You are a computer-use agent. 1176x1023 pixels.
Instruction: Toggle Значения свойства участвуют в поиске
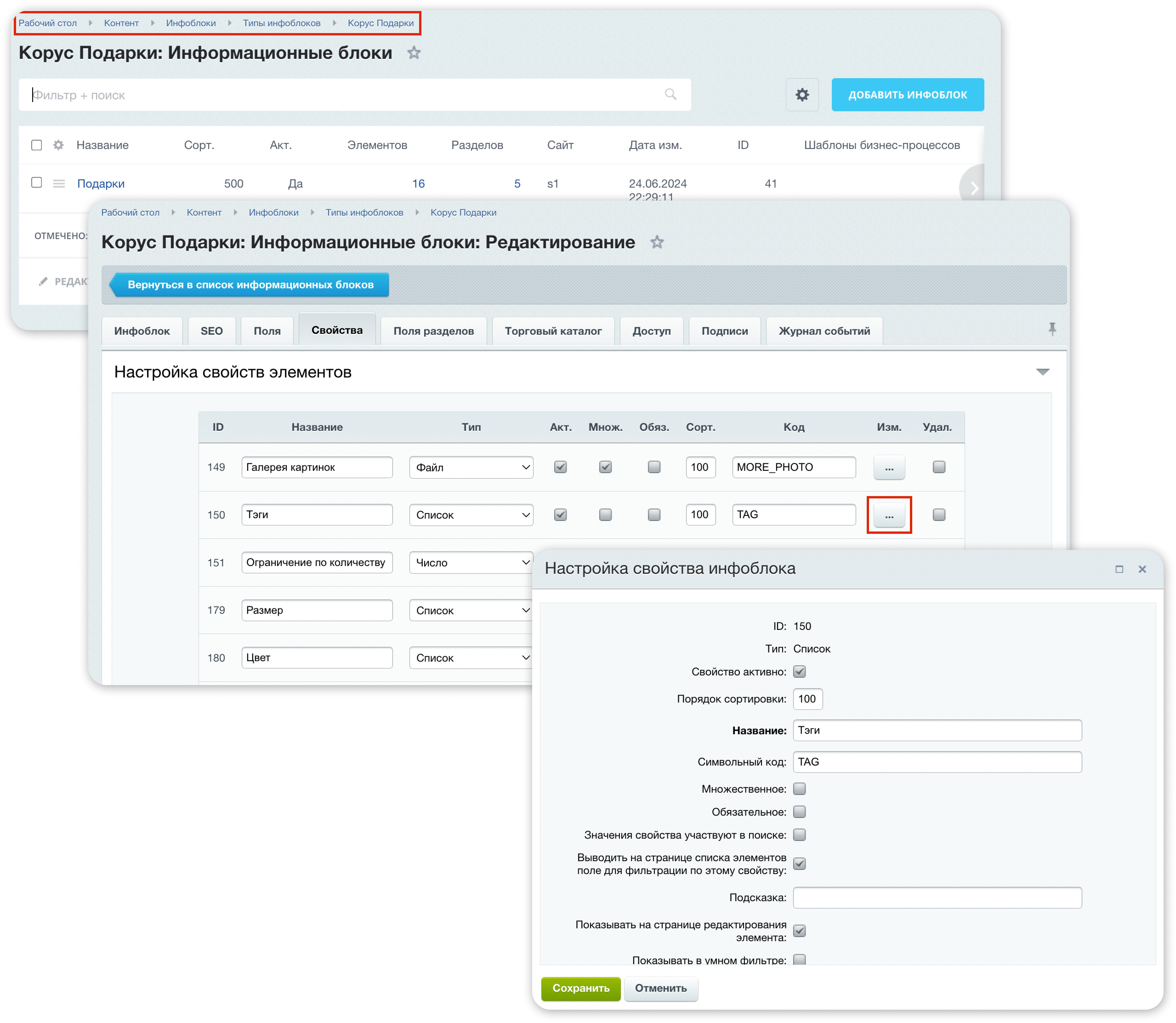(799, 835)
